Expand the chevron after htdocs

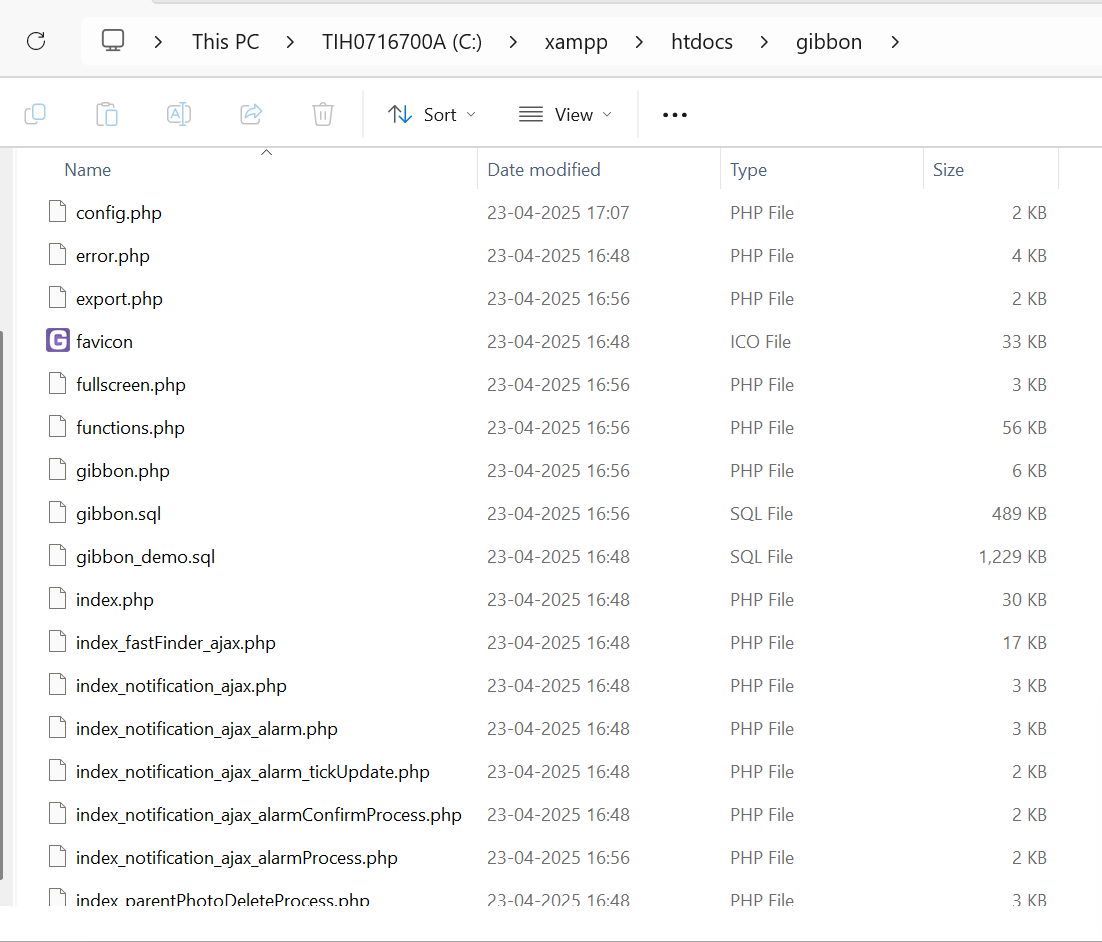coord(764,42)
